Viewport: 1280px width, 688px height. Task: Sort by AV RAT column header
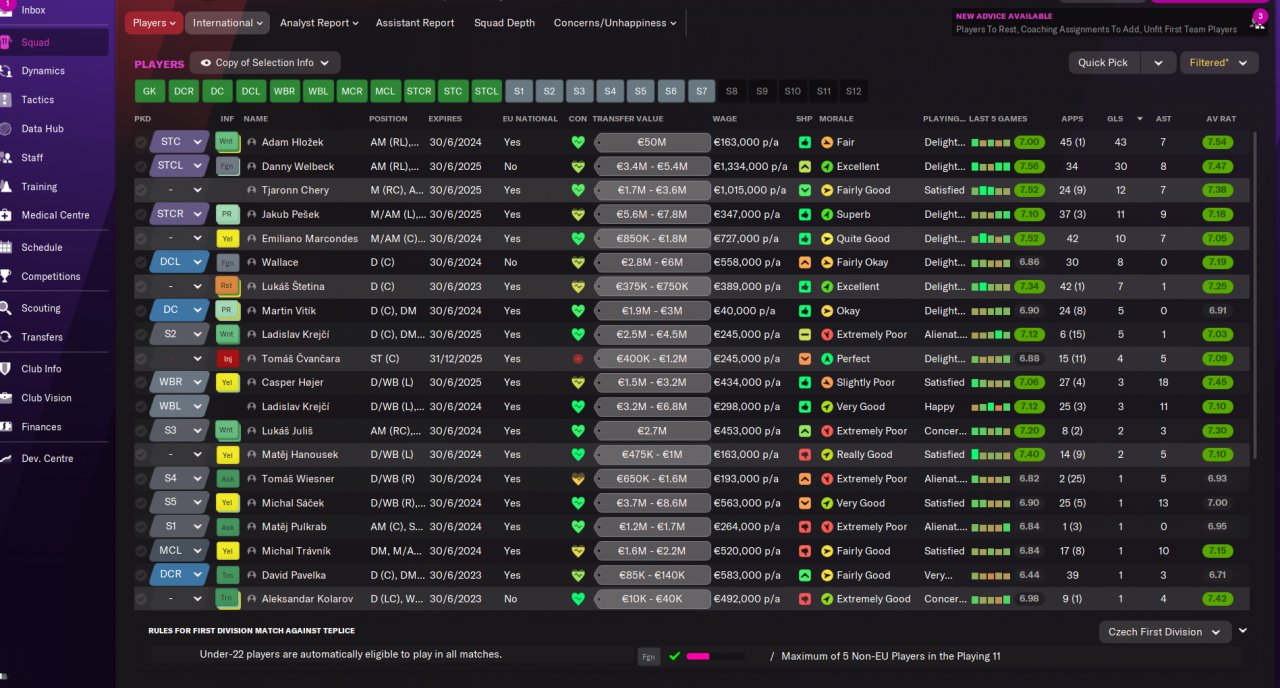[x=1221, y=119]
